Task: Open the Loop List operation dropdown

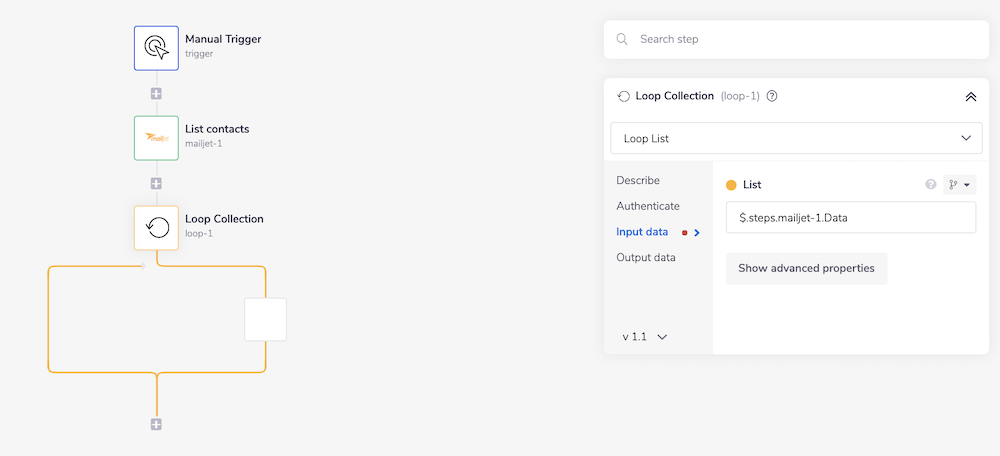Action: tap(795, 138)
